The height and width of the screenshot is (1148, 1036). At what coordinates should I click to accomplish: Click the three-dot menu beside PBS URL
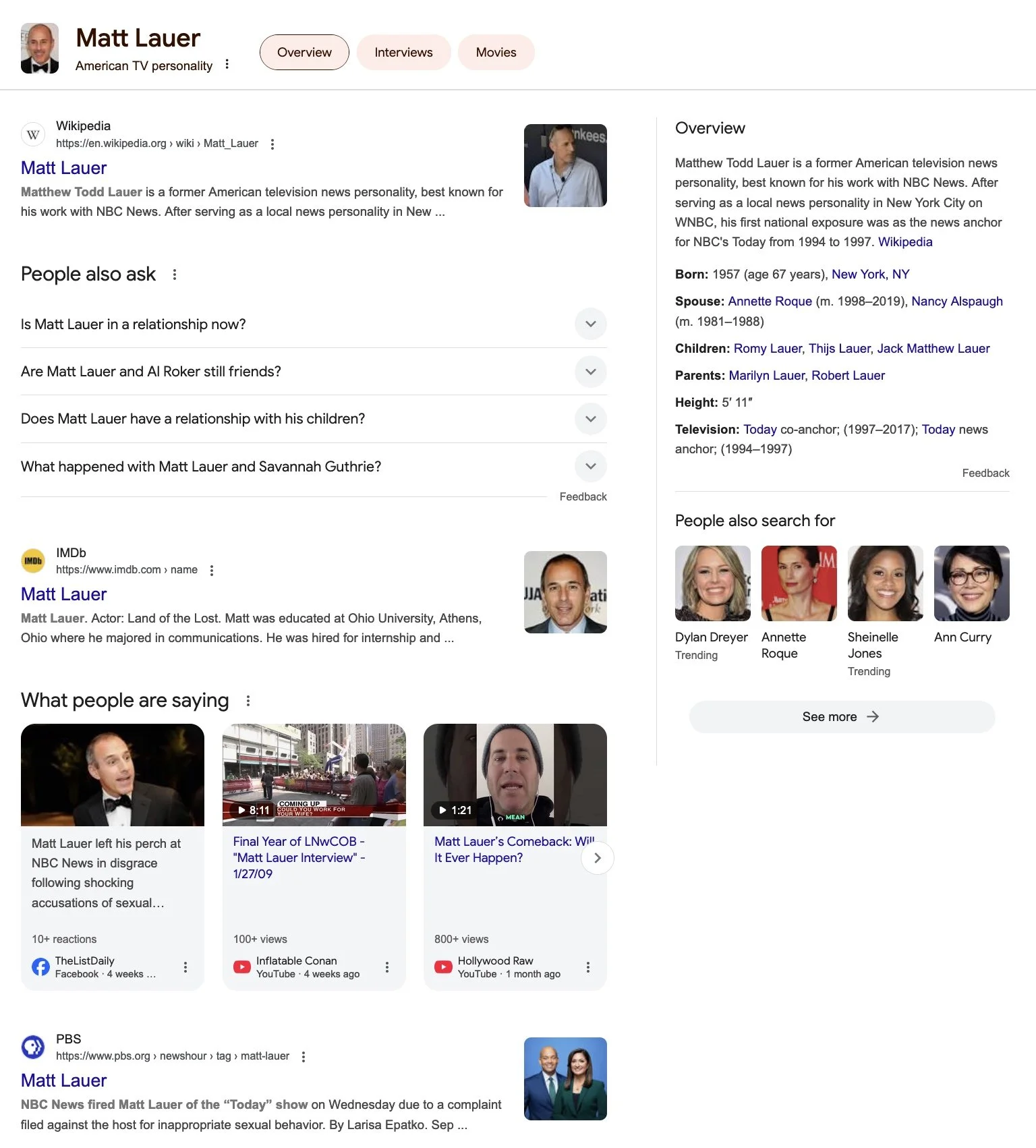click(304, 1057)
